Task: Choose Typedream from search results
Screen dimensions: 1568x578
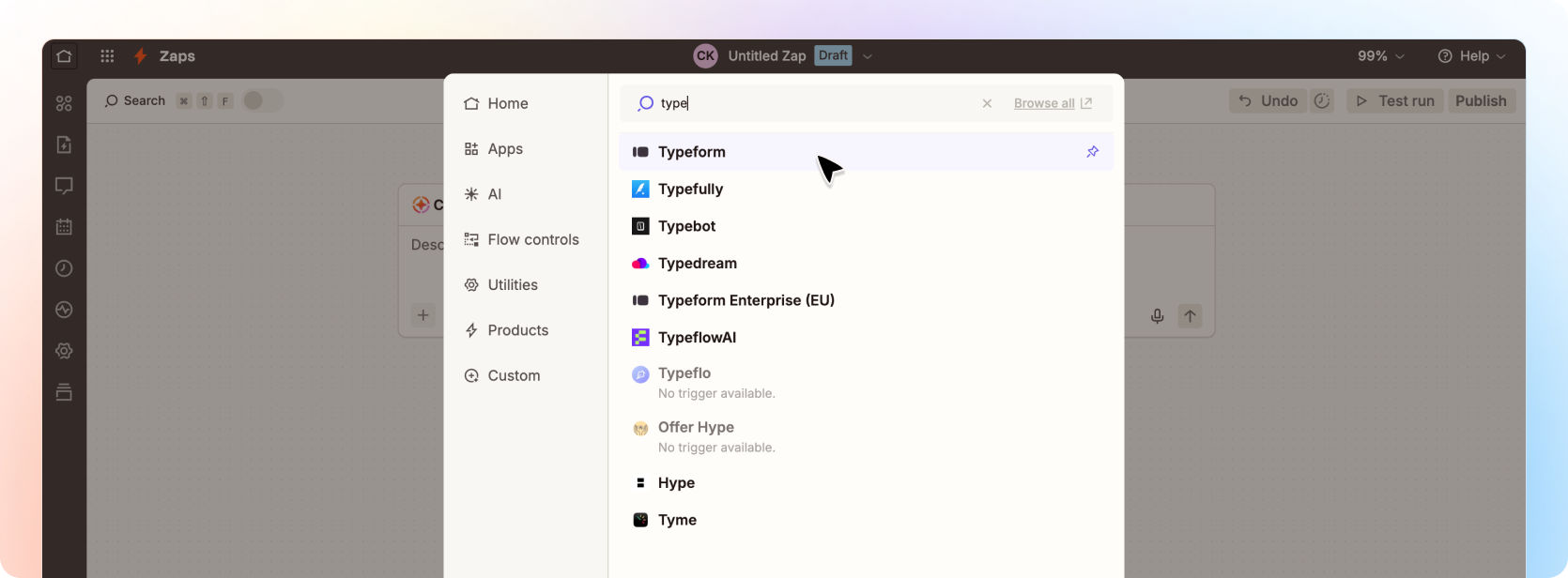Action: click(x=866, y=263)
